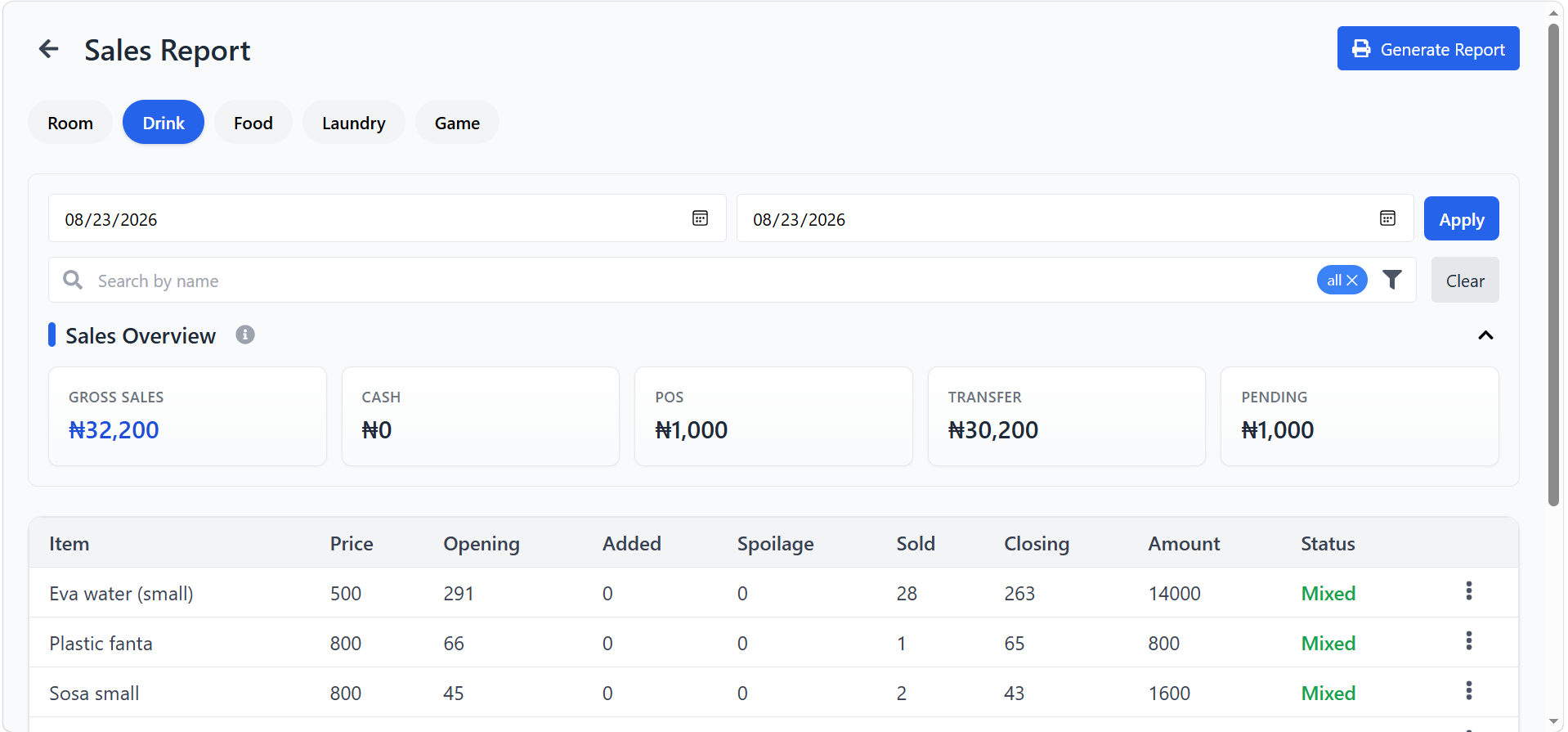The height and width of the screenshot is (732, 1568).
Task: Click the Item column header
Action: tap(69, 544)
